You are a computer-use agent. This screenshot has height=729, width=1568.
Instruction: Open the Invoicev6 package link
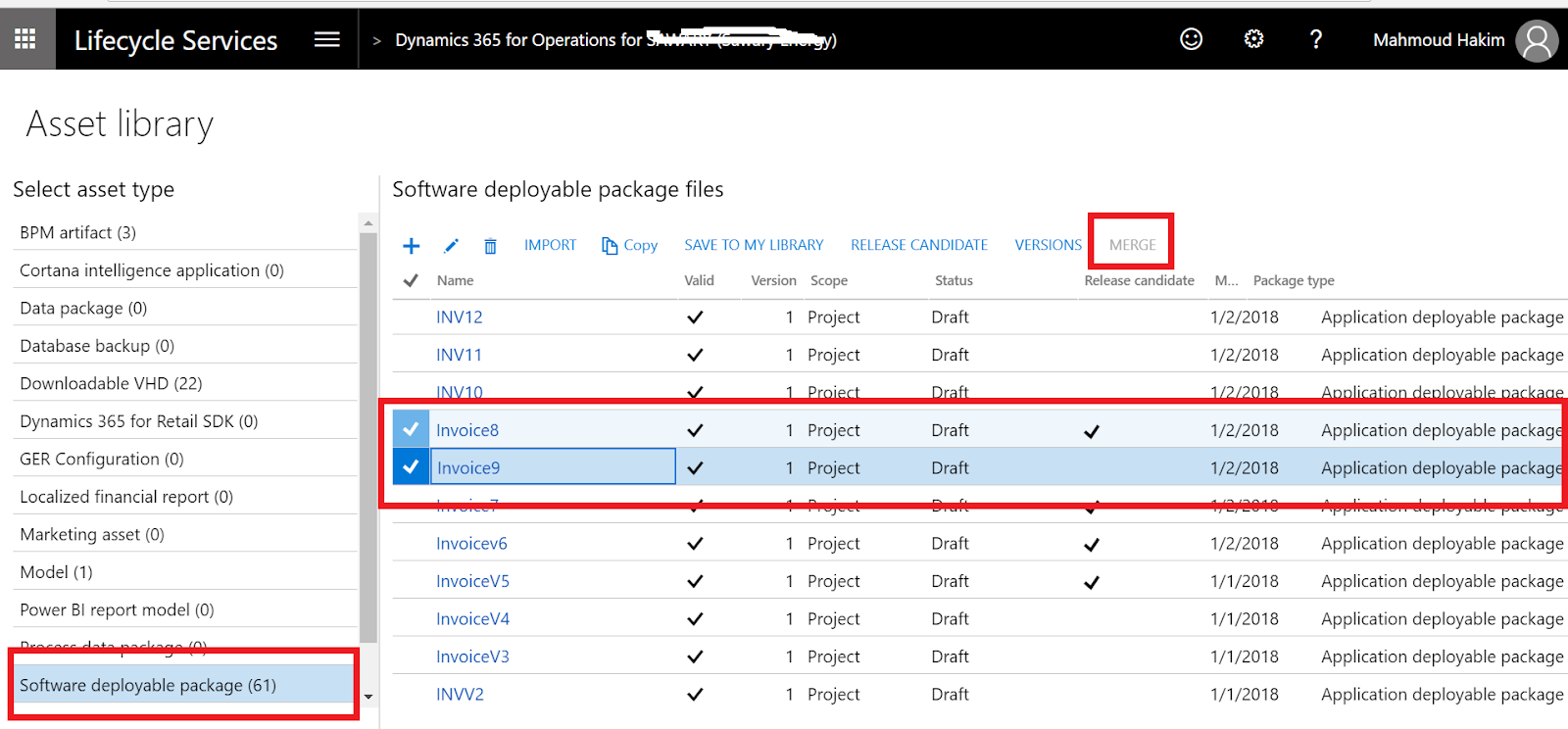click(471, 544)
